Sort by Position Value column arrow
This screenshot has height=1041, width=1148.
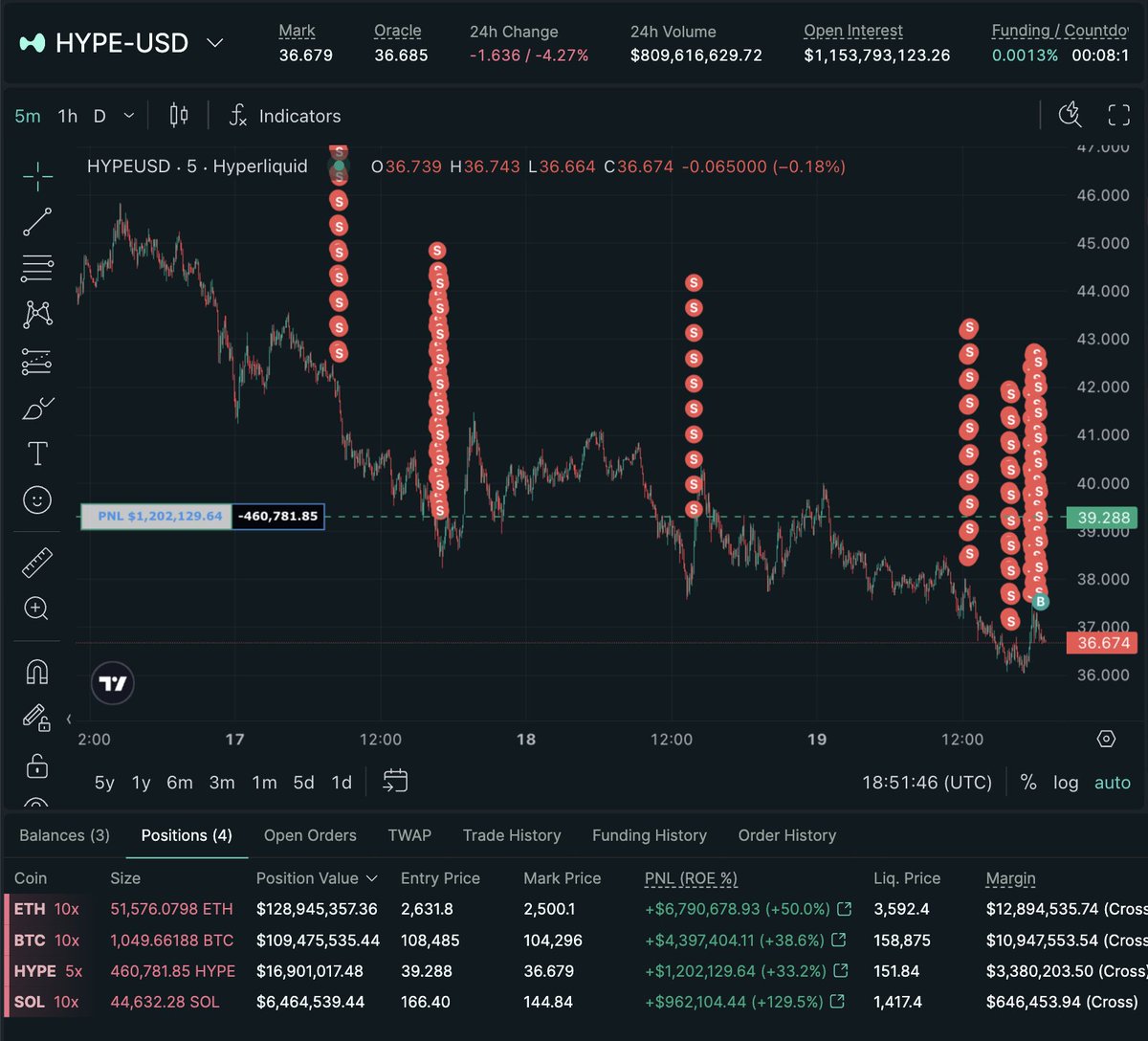372,878
